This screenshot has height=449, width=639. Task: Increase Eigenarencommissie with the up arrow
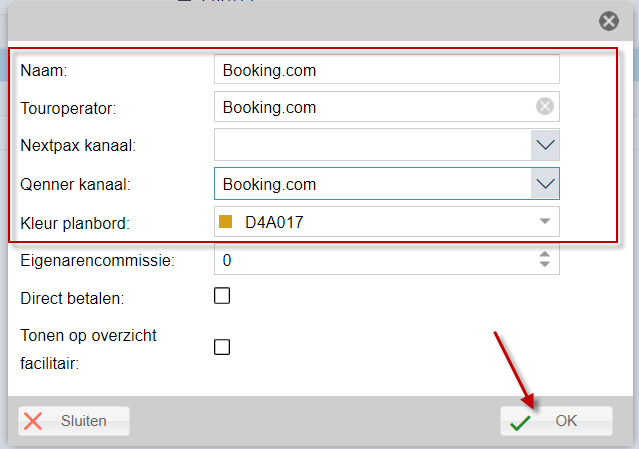coord(544,254)
